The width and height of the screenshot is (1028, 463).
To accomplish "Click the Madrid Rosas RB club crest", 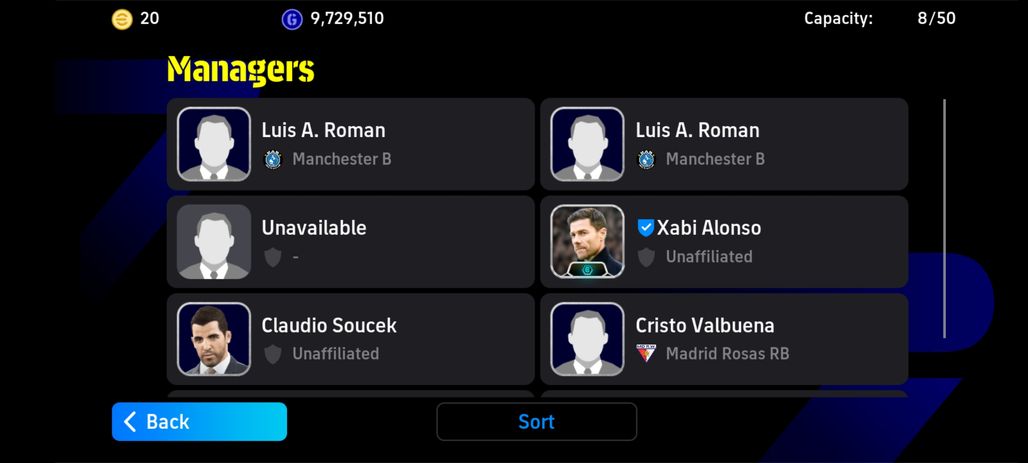I will pyautogui.click(x=646, y=353).
